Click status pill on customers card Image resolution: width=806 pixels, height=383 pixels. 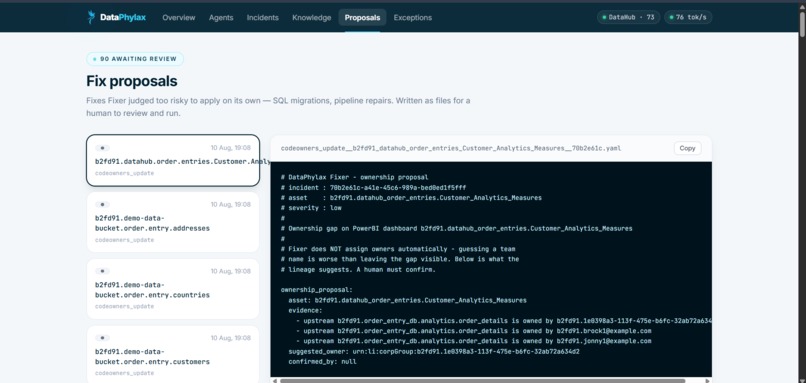tap(102, 338)
